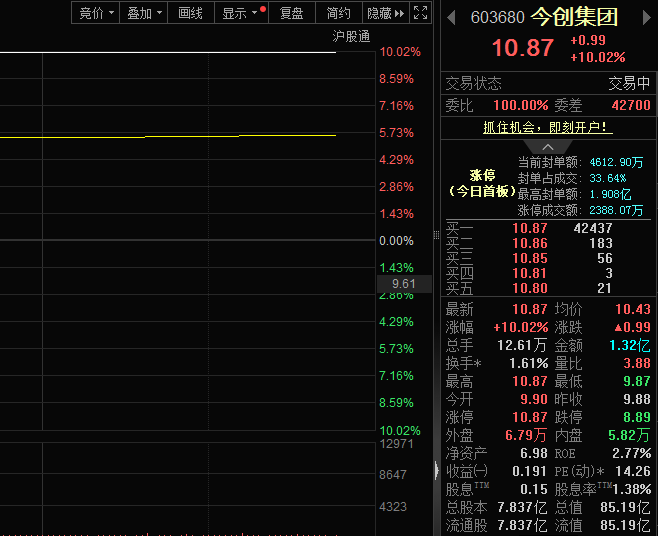Click the panel splitter grip beside chart
The image size is (658, 536).
pos(436,235)
